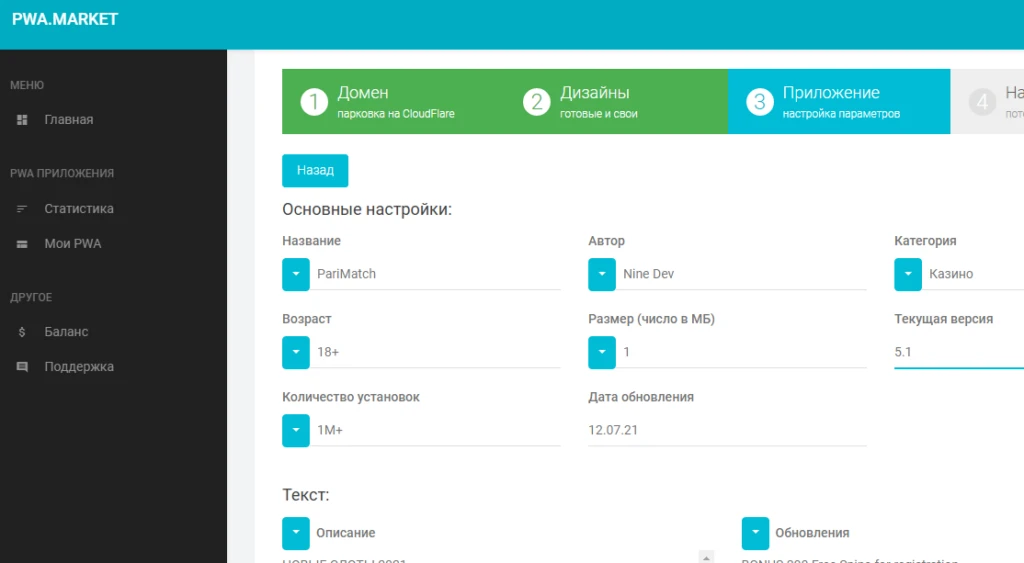Click the Главная dashboard icon in sidebar
Image resolution: width=1024 pixels, height=563 pixels.
22,120
